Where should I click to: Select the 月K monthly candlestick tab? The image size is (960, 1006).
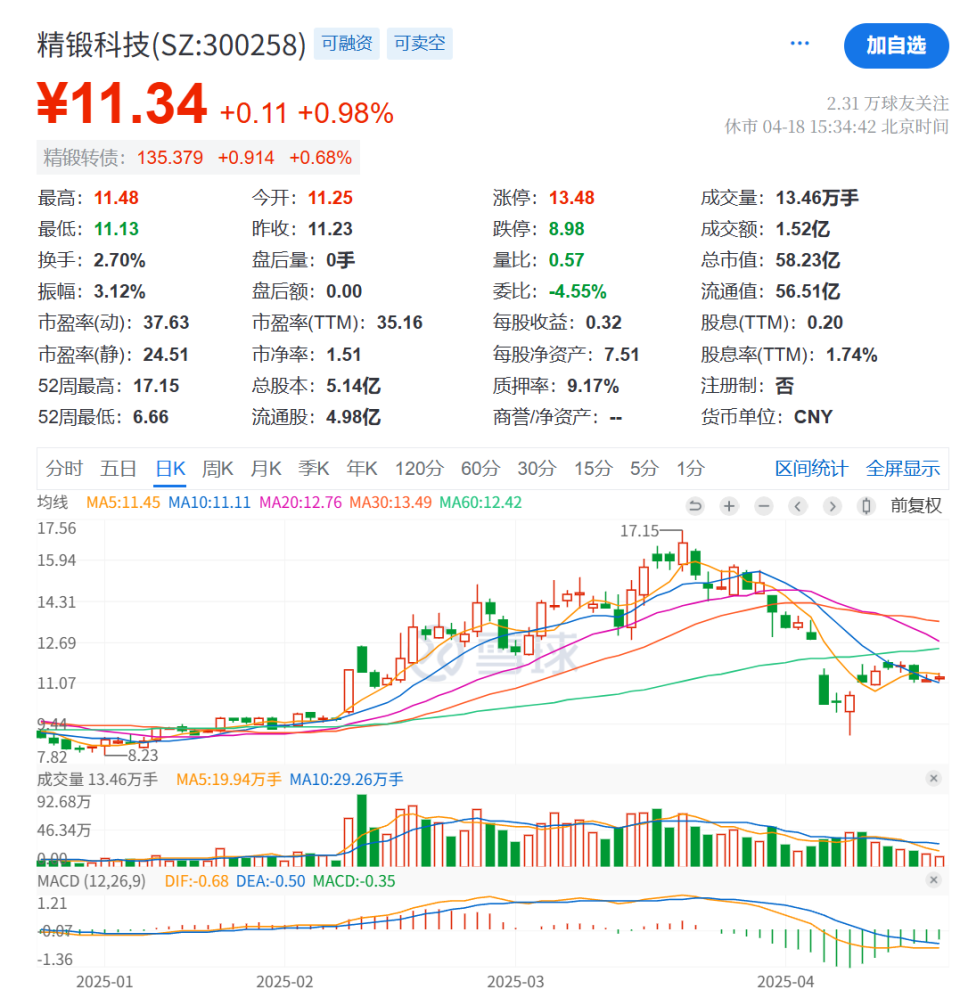coord(266,468)
